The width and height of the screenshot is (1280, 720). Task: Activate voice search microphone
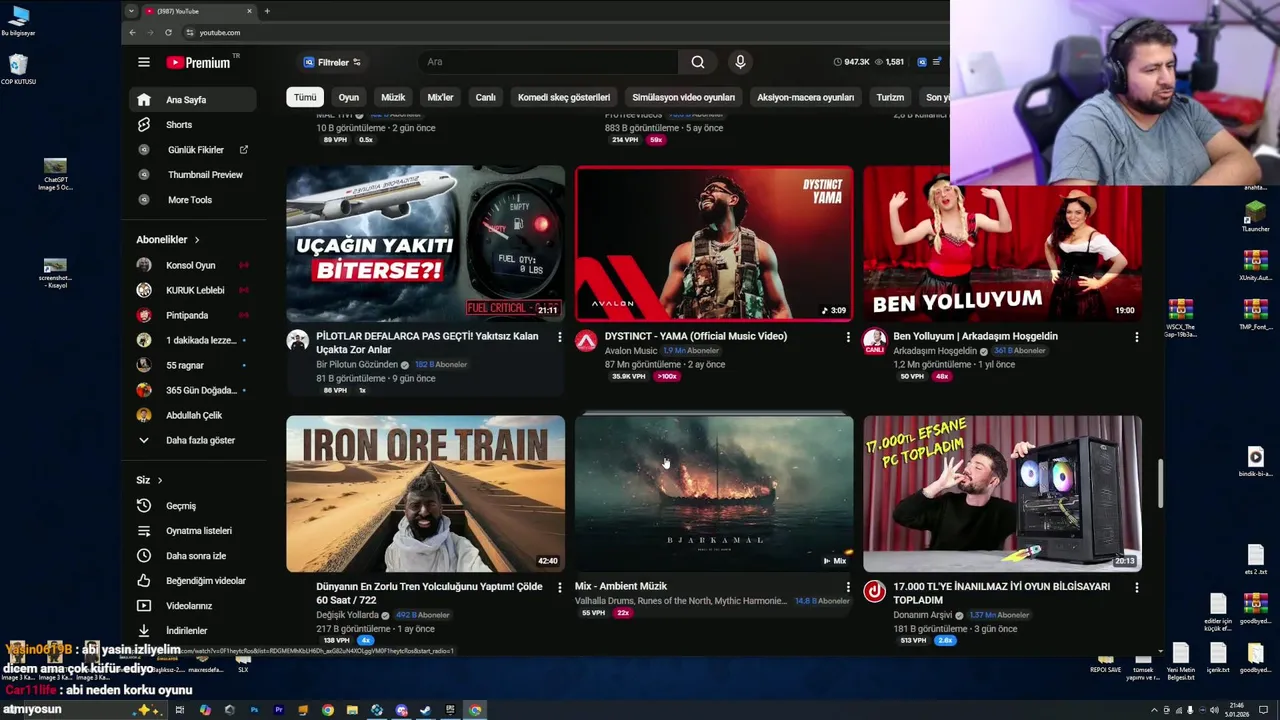click(x=740, y=62)
